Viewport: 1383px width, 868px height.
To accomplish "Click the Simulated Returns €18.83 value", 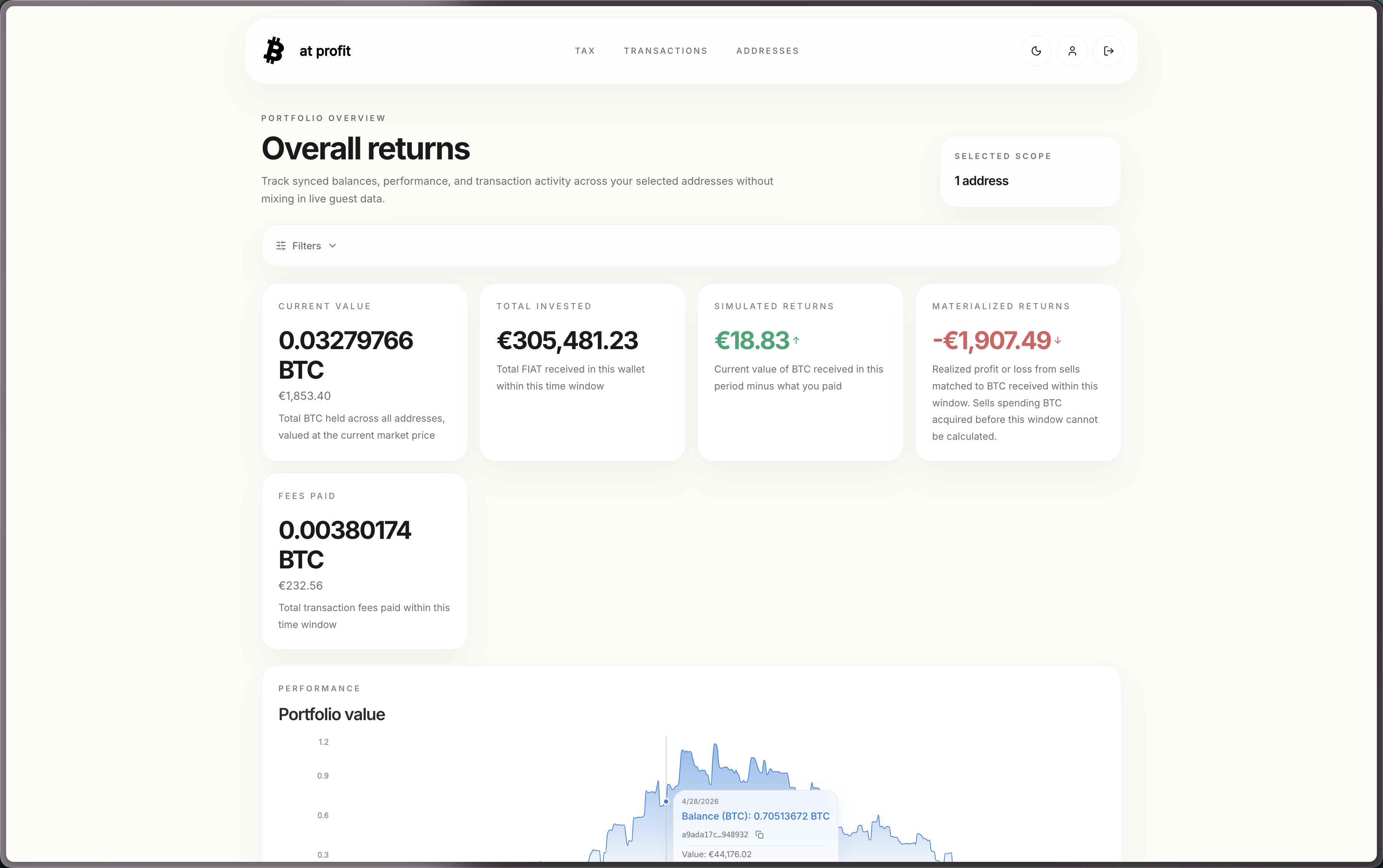I will pyautogui.click(x=751, y=340).
